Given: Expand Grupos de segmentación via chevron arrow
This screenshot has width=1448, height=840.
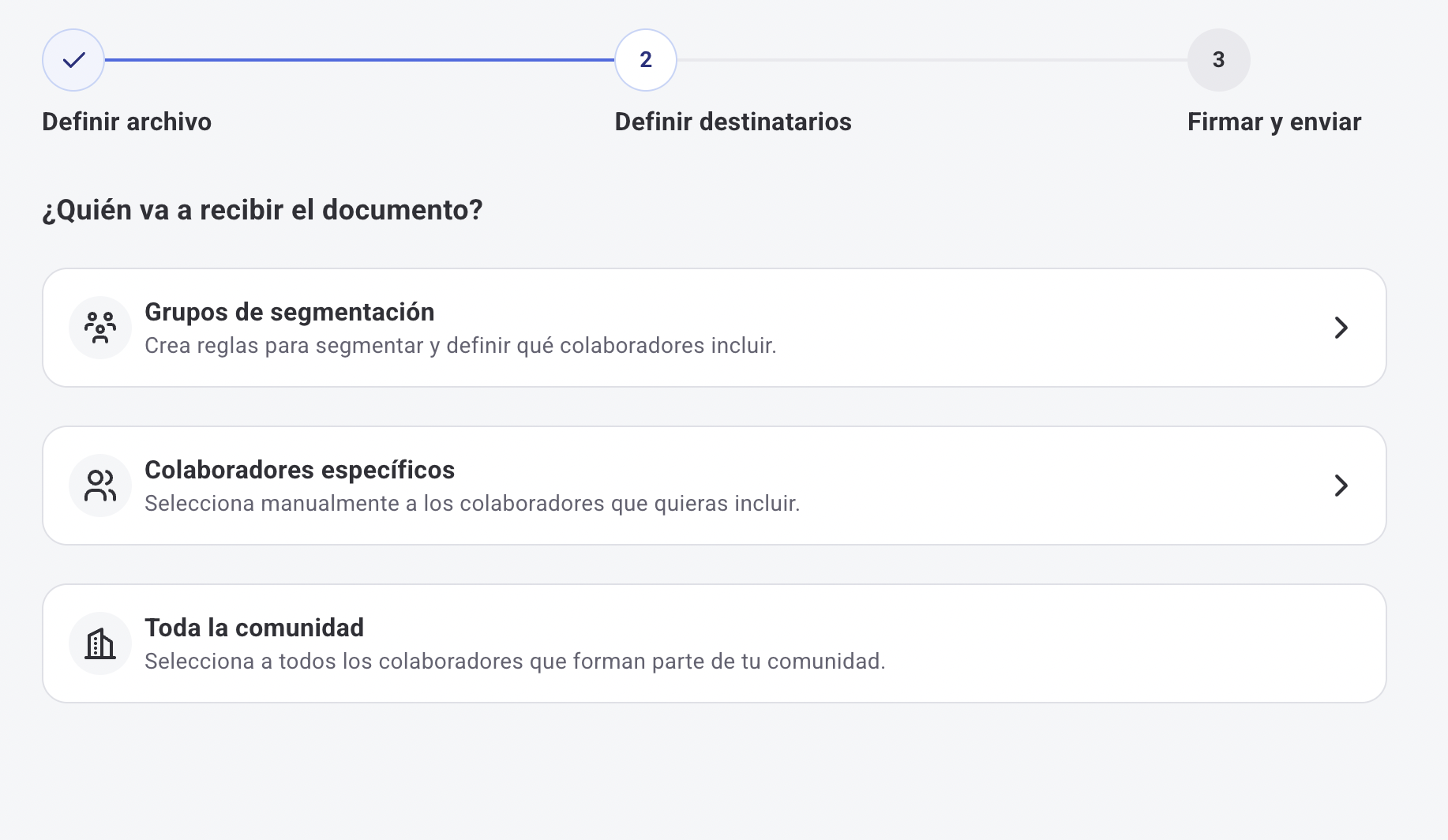Looking at the screenshot, I should point(1341,328).
